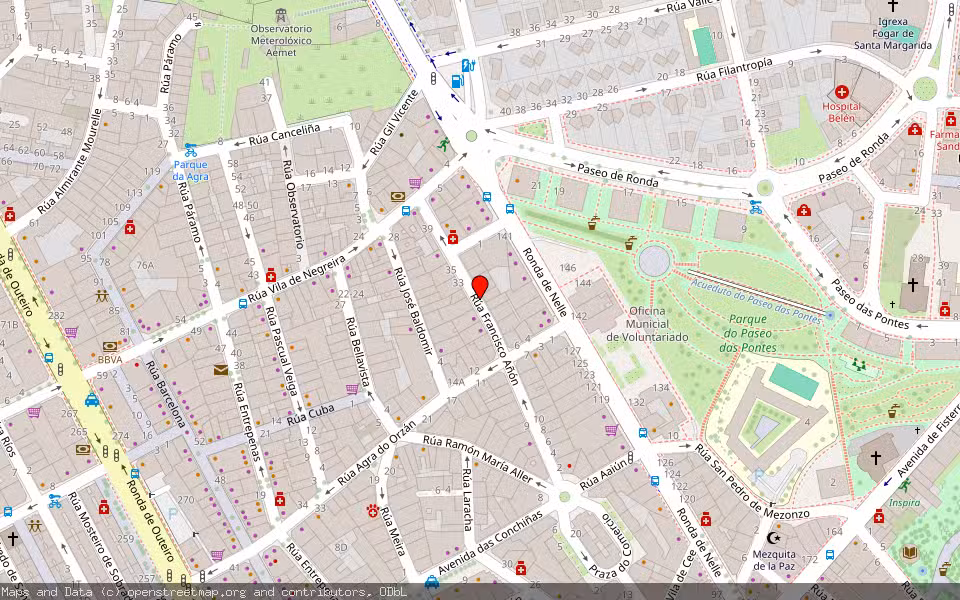This screenshot has width=960, height=600.
Task: Select the Avenida das Conchiñas label
Action: click(490, 543)
